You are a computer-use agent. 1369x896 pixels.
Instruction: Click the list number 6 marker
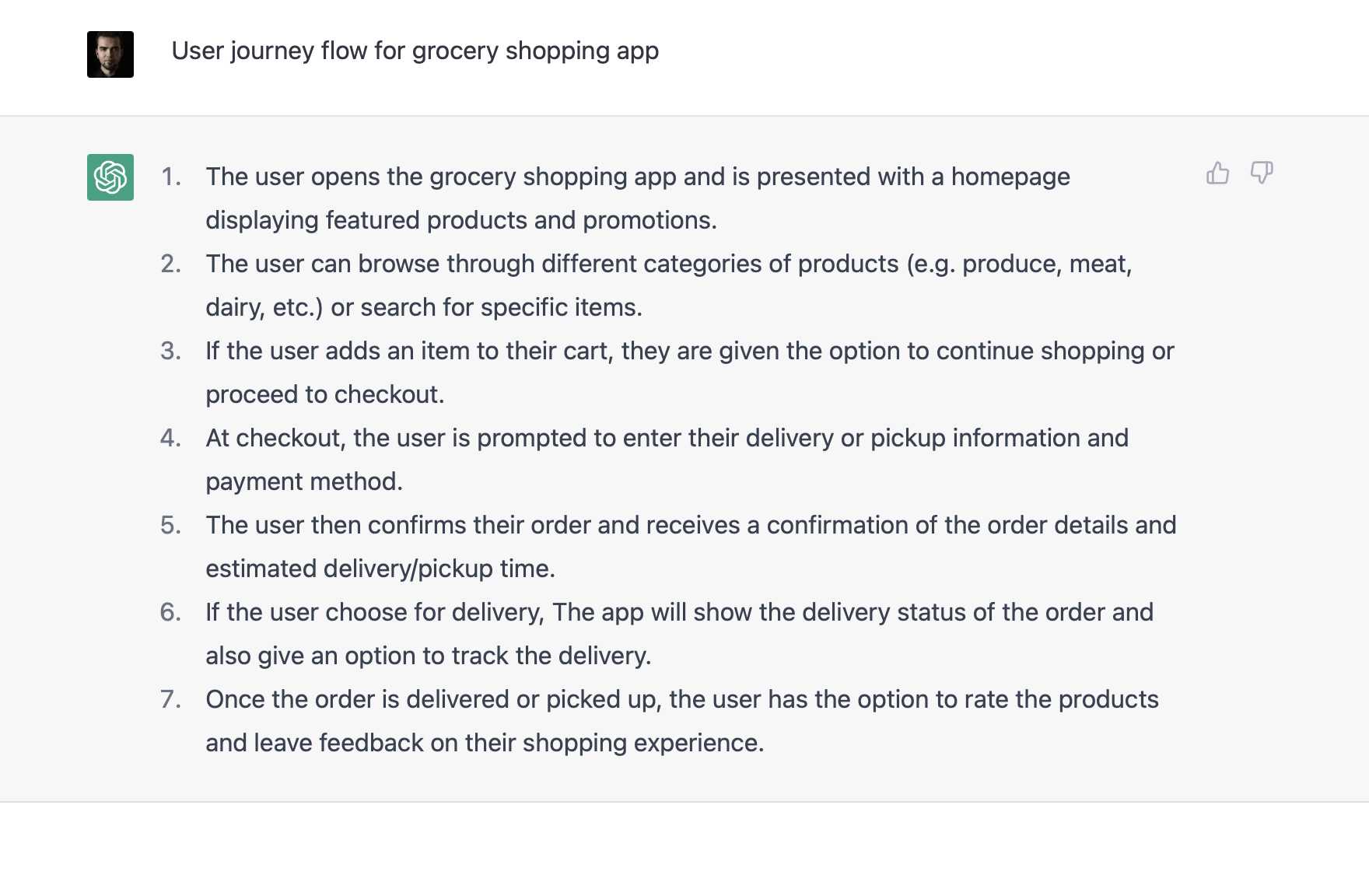[x=171, y=613]
